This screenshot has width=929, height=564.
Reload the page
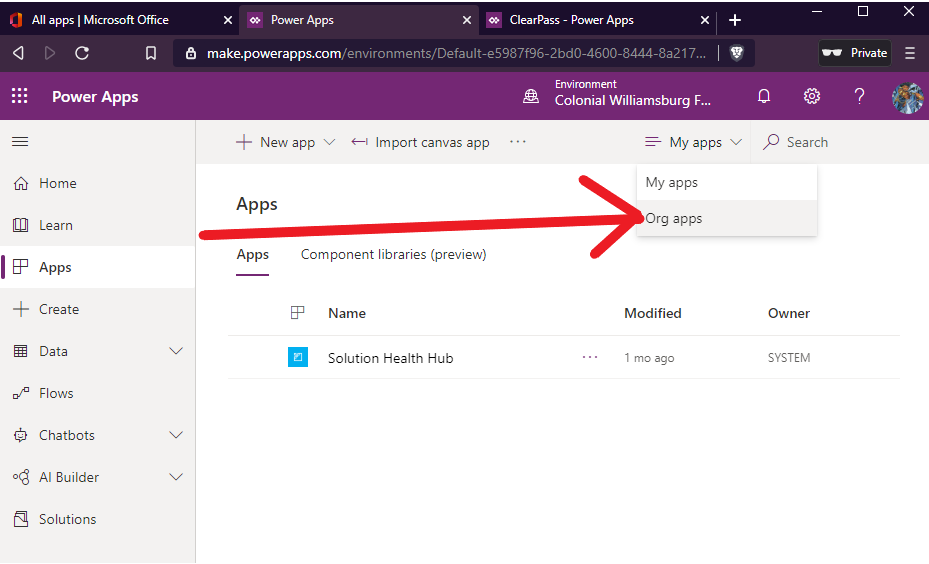point(82,53)
